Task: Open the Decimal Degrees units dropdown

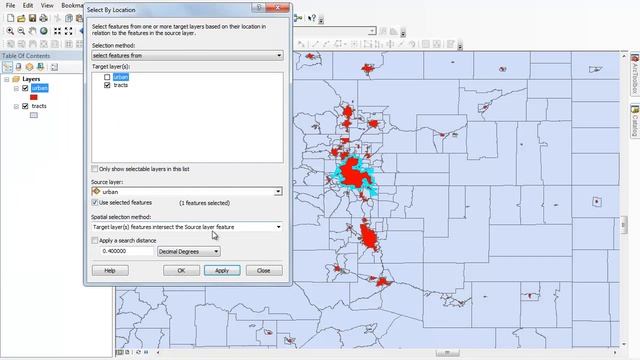Action: (189, 251)
